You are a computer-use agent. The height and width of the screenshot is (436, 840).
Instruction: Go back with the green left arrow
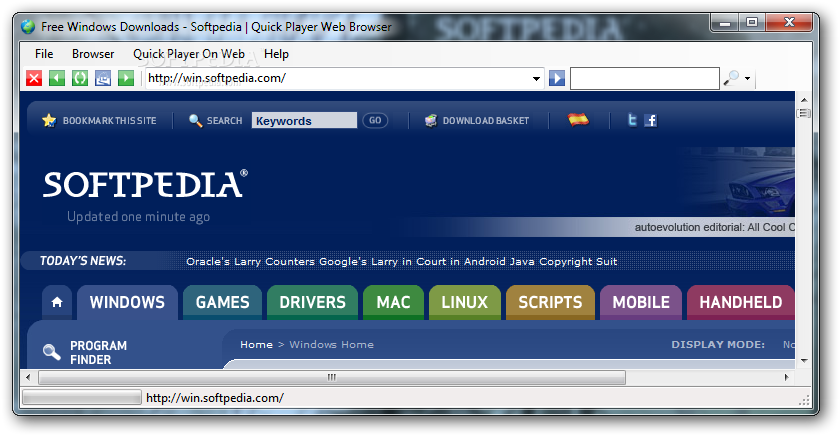(x=57, y=78)
